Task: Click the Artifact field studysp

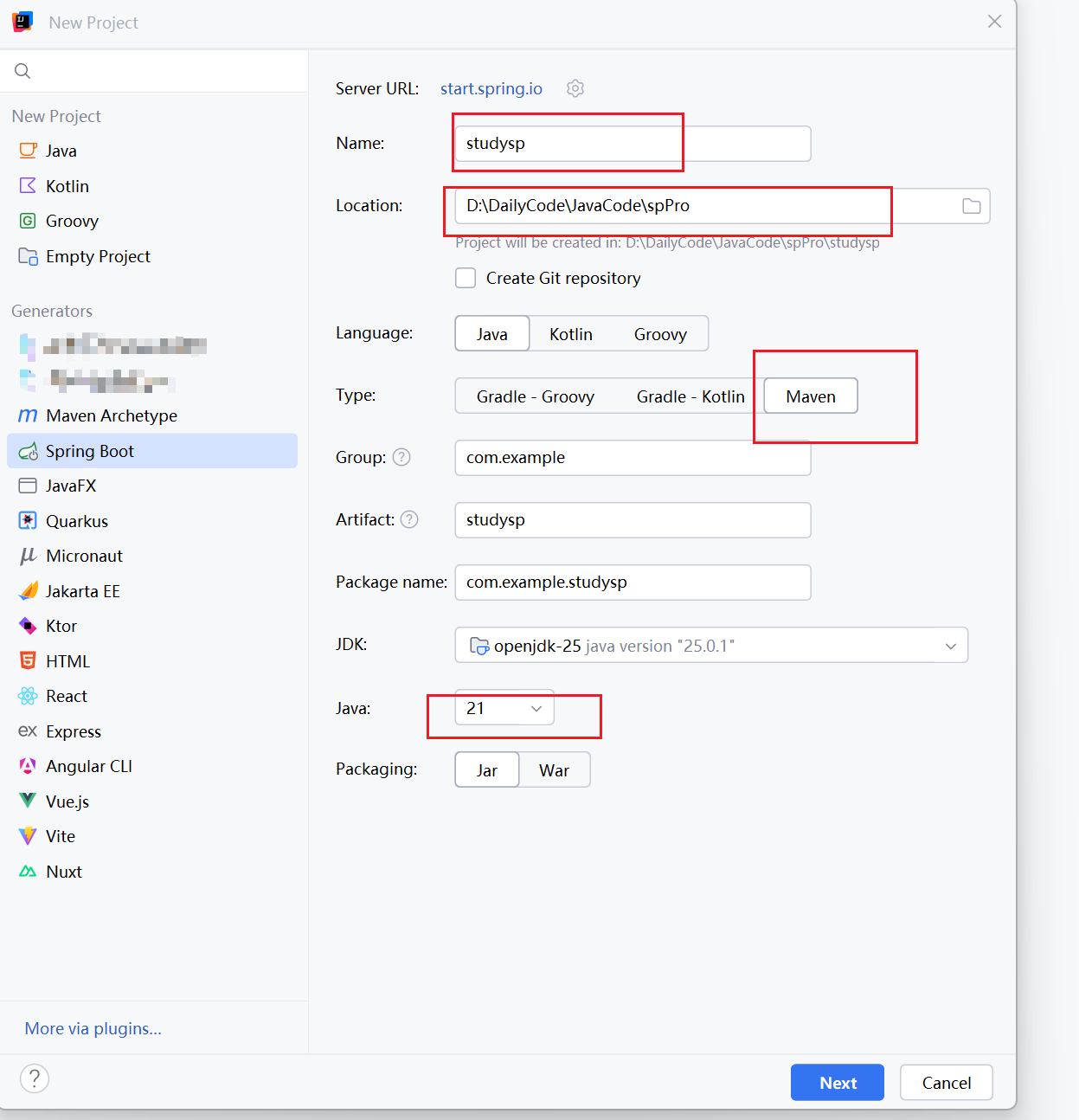Action: [x=633, y=520]
